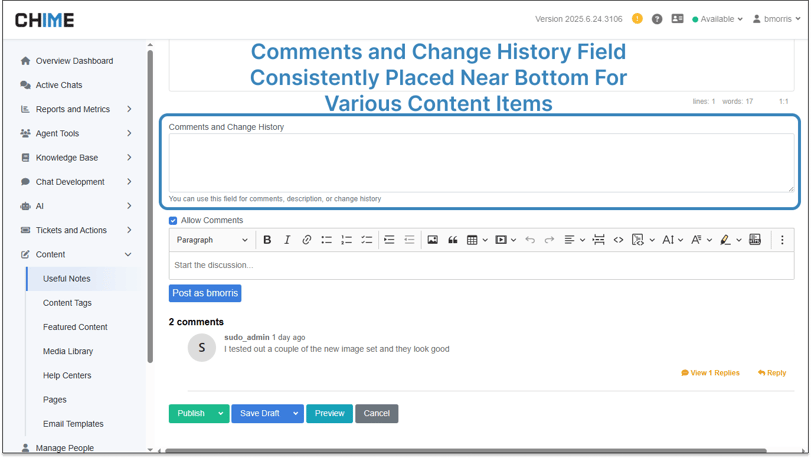Open the help question mark icon
This screenshot has height=458, width=811.
(657, 19)
